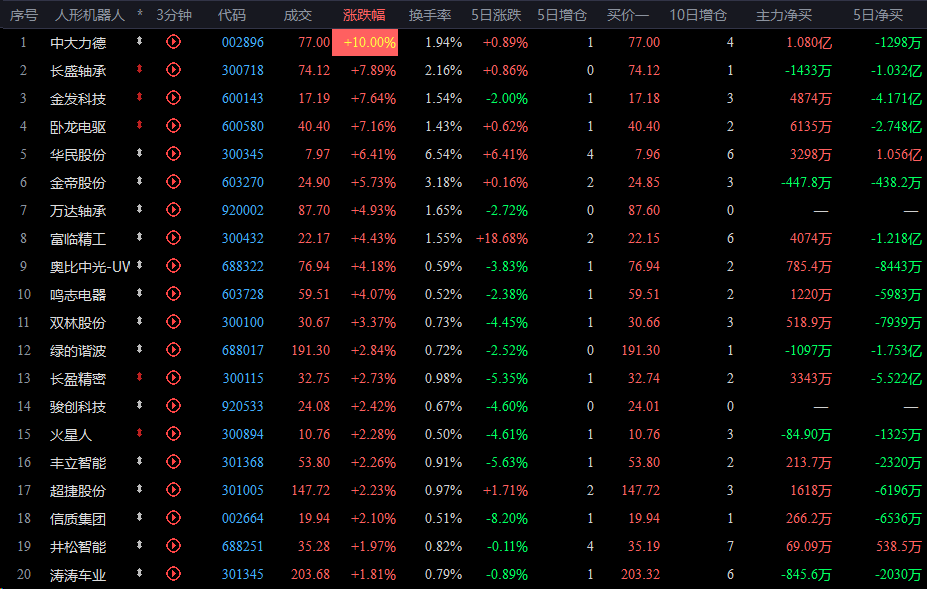
Task: Click the 3分钟 play icon for 中大力德
Action: [173, 42]
